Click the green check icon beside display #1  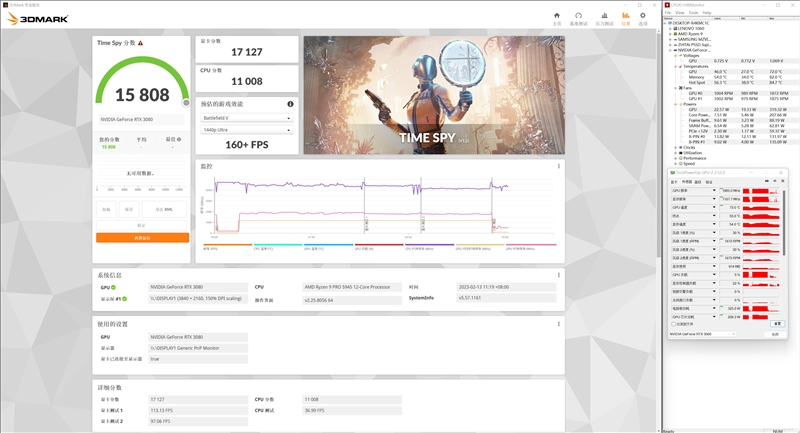coord(124,299)
